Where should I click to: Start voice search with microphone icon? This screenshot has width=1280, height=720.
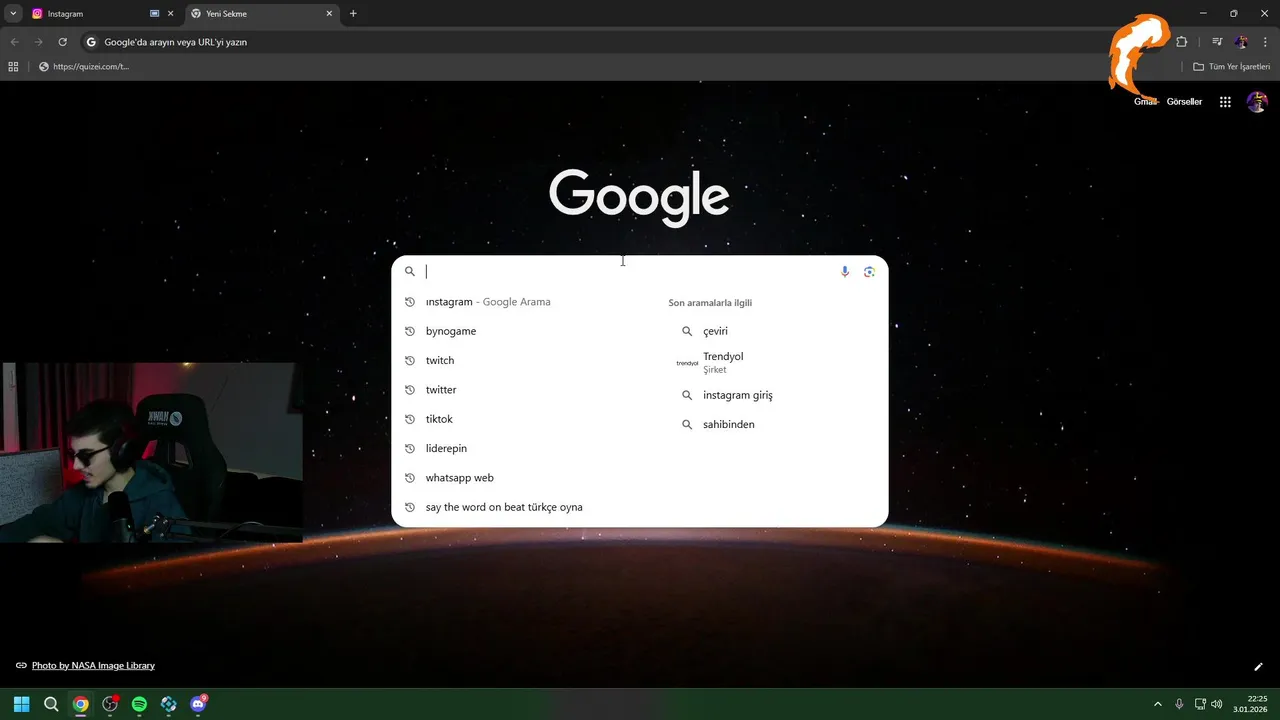tap(845, 271)
